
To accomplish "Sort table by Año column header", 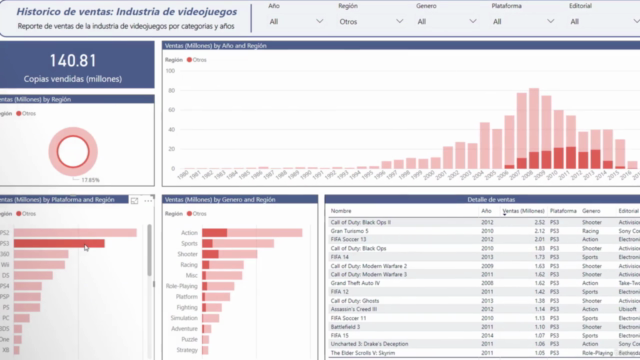I will tap(486, 211).
